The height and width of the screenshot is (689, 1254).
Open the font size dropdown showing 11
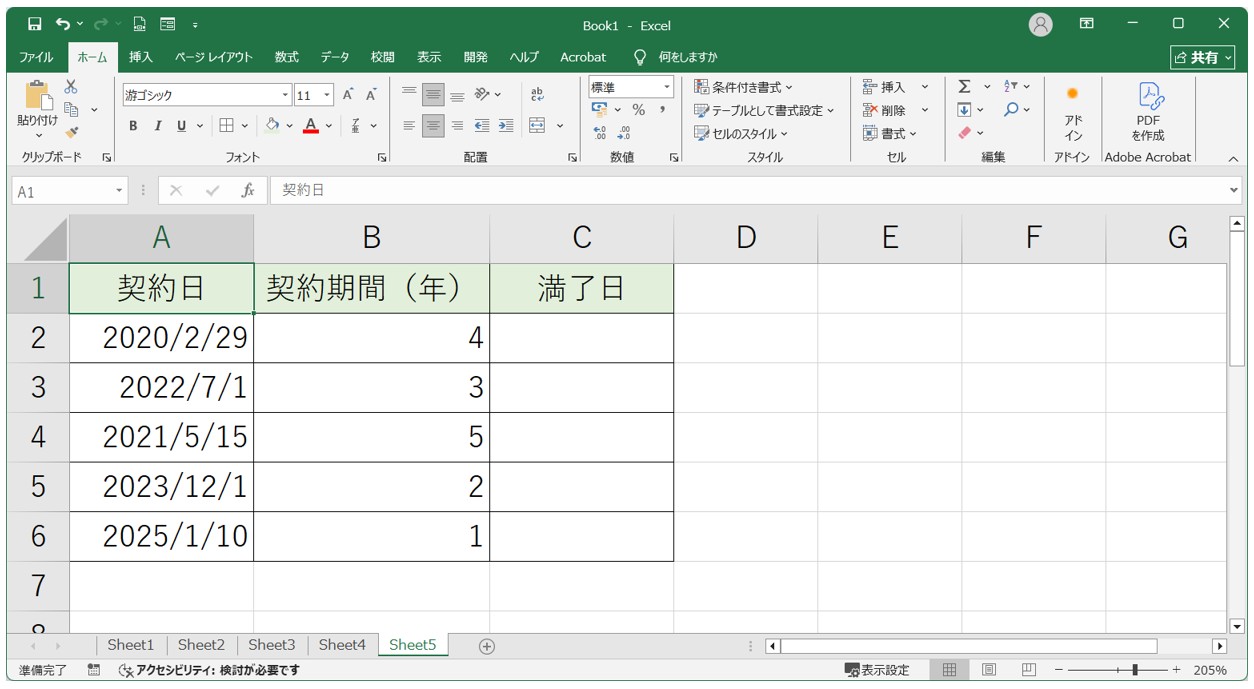[x=327, y=95]
